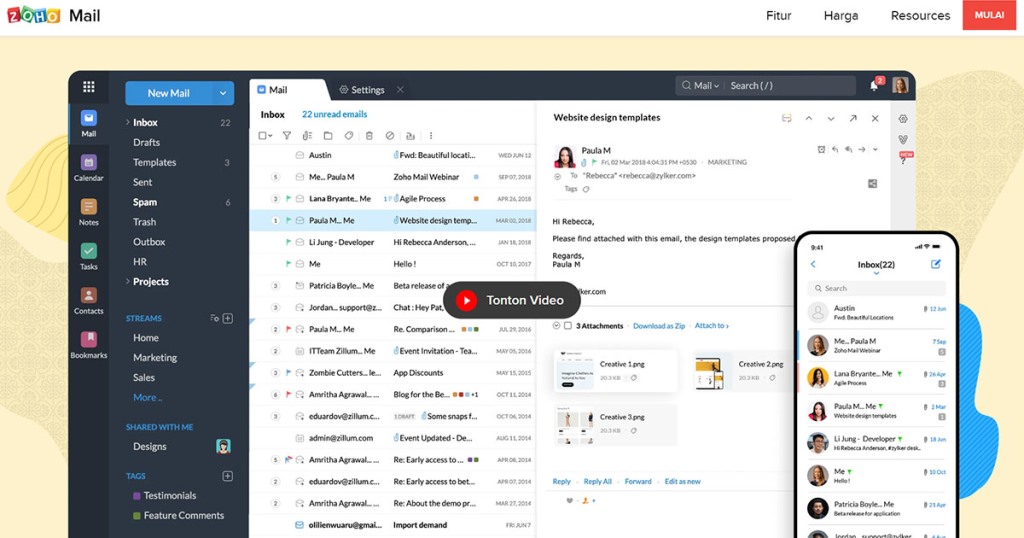Viewport: 1024px width, 538px height.
Task: Click the share icon in email pane
Action: pos(872,183)
